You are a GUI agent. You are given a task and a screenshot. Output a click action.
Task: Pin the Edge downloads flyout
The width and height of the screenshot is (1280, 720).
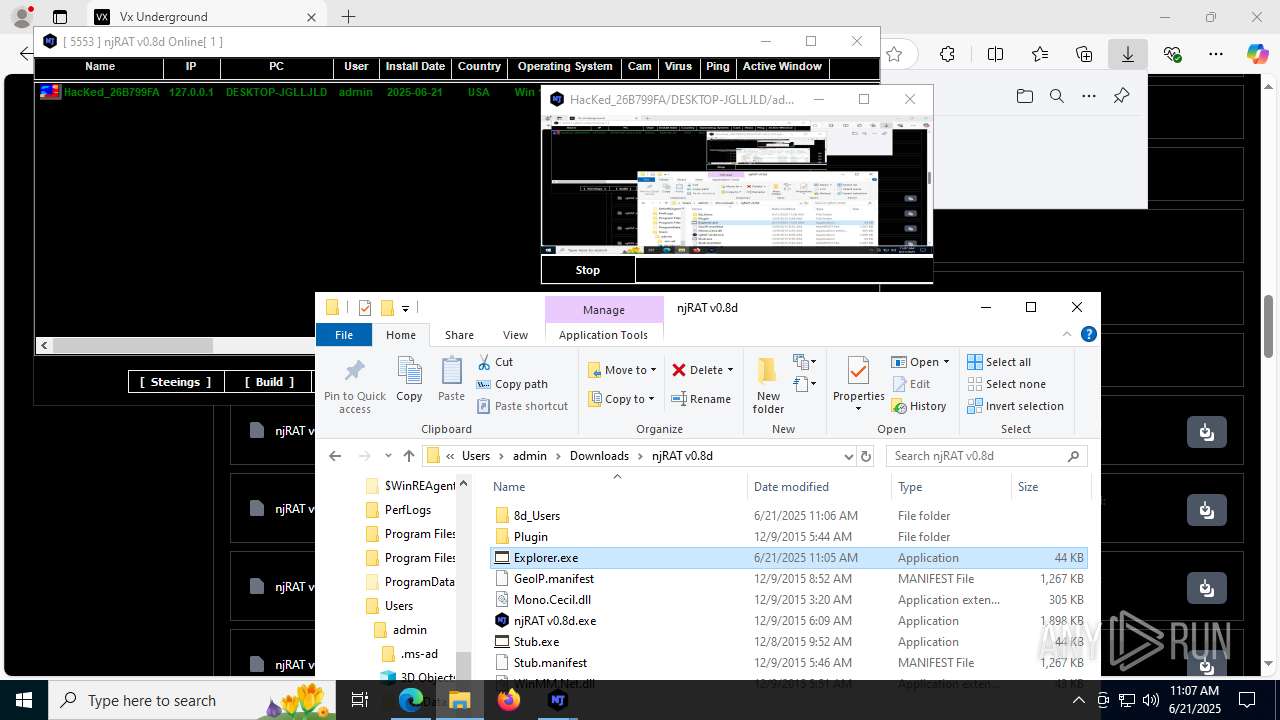click(1121, 96)
